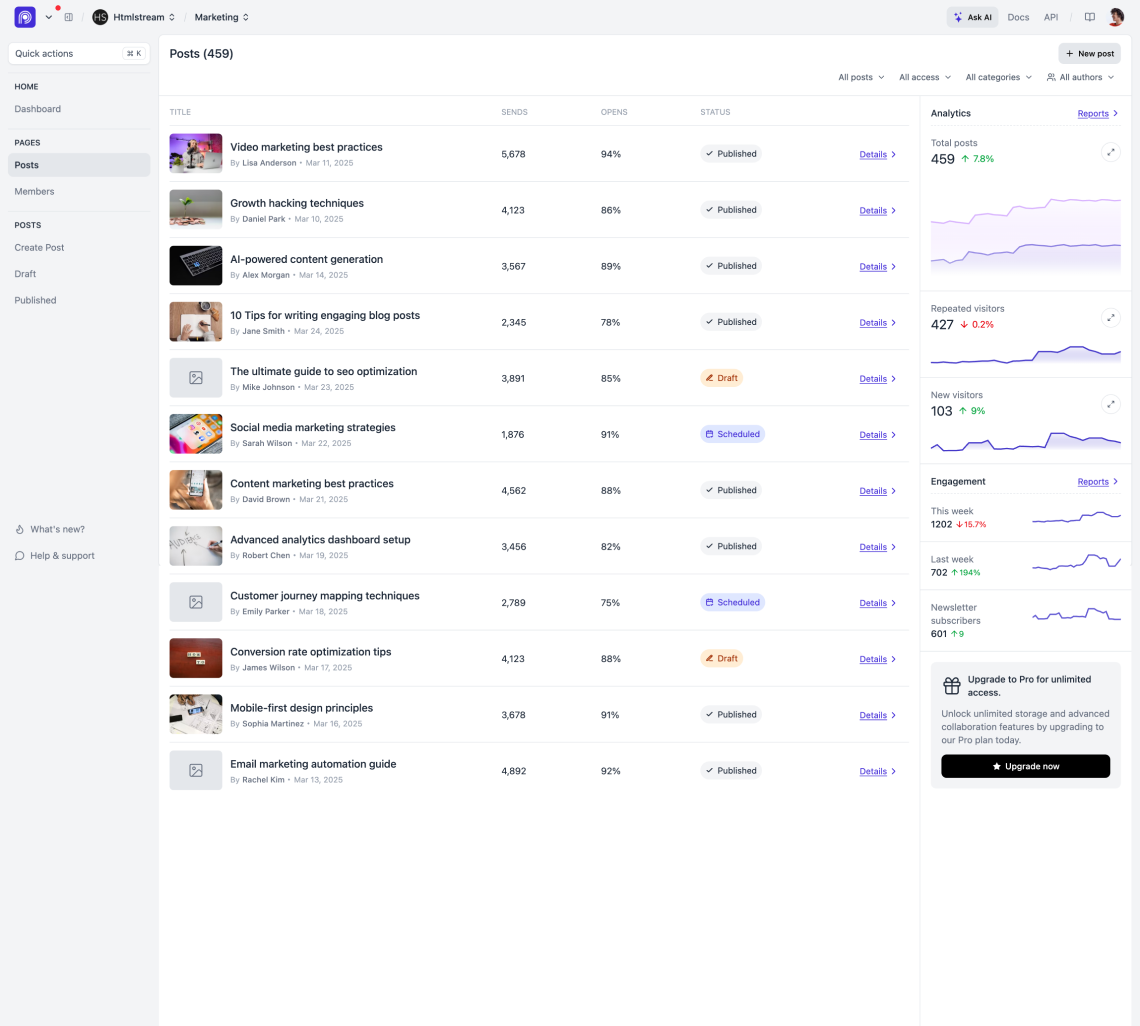Click thumbnail of Growth hacking techniques
Screen dimensions: 1140x1026
pyautogui.click(x=196, y=209)
